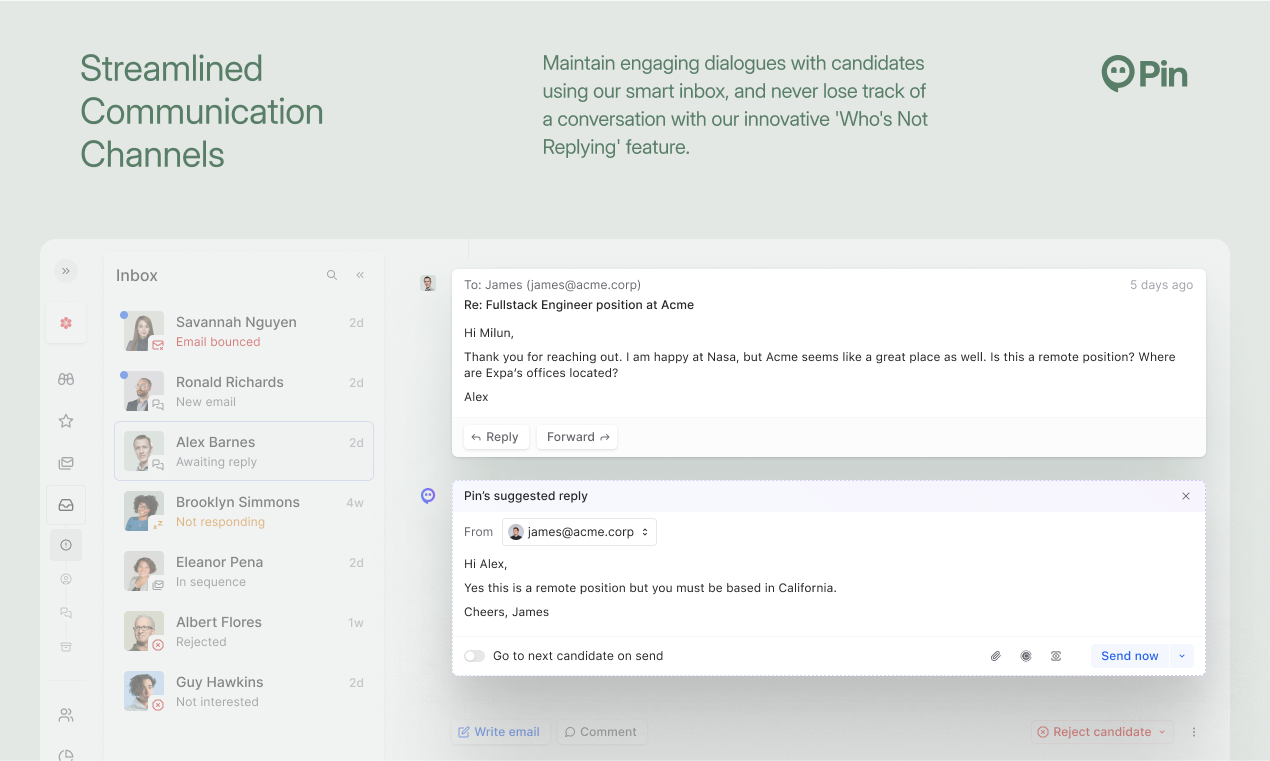The height and width of the screenshot is (761, 1270).
Task: Open Eleanor Pena conversation
Action: 244,571
